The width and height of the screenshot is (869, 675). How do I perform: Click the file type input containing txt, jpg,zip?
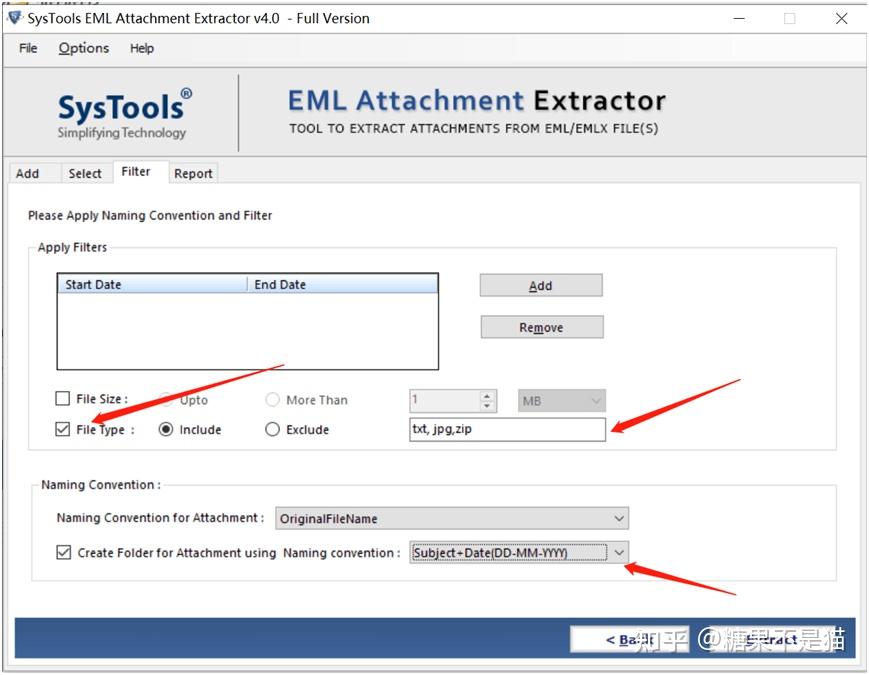[507, 429]
